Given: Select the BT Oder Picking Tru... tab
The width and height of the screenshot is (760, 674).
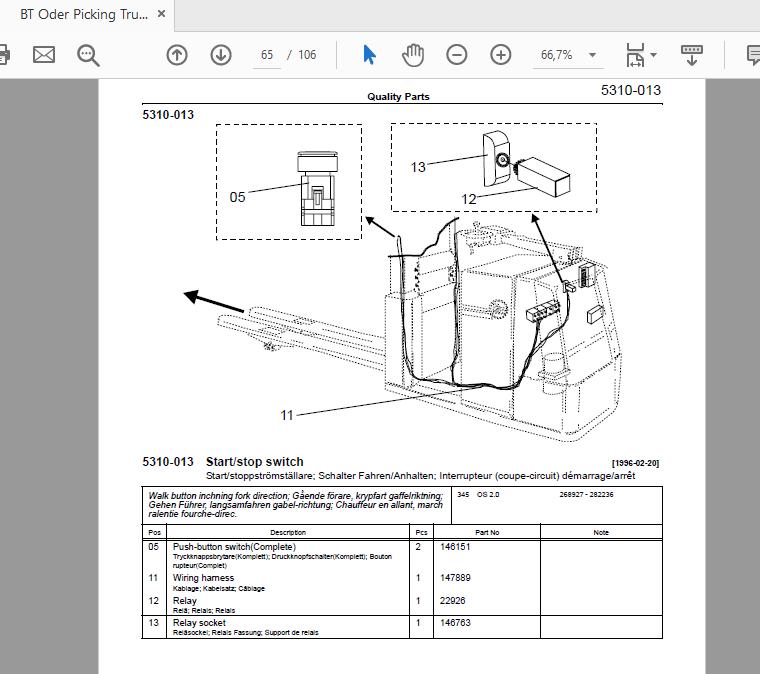Looking at the screenshot, I should [x=84, y=15].
